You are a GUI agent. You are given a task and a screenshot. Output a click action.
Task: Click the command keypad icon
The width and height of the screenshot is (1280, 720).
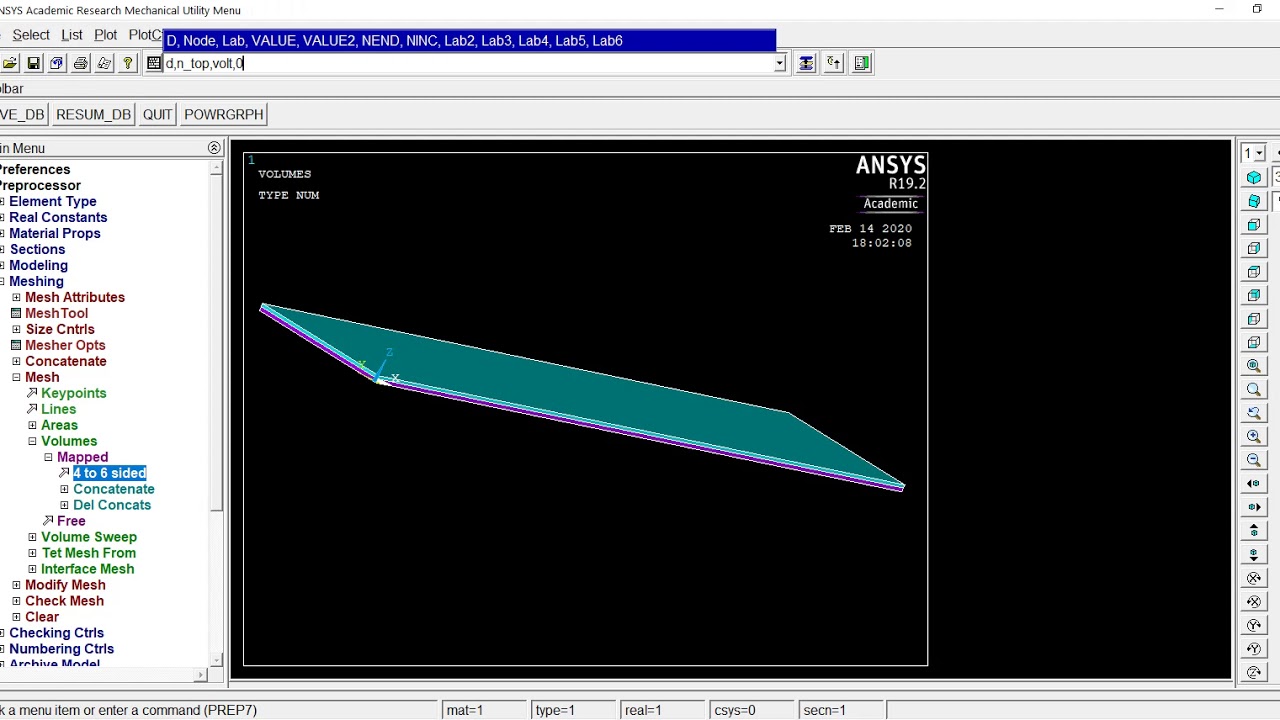point(154,63)
